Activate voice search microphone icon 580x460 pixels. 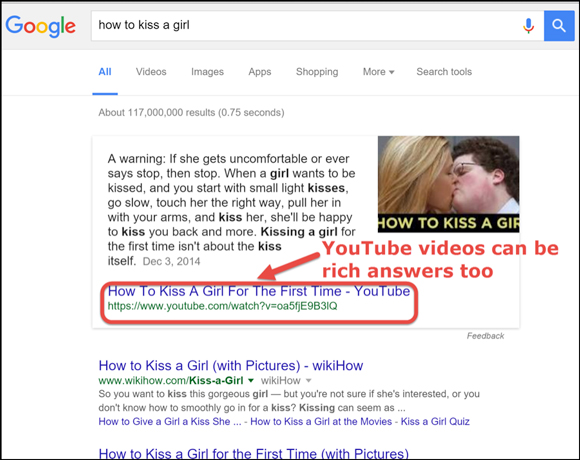529,26
